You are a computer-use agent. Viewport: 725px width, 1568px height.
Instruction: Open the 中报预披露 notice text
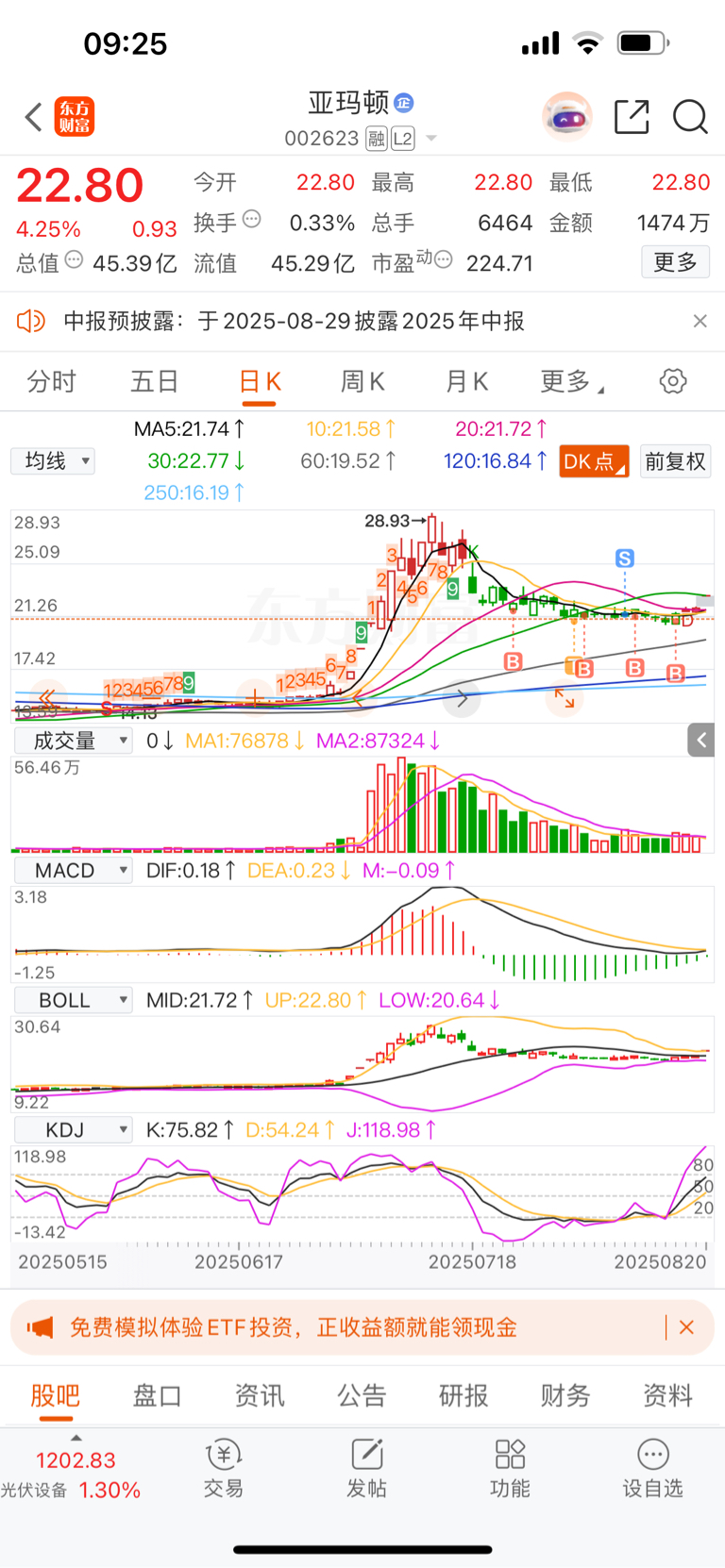[x=294, y=321]
